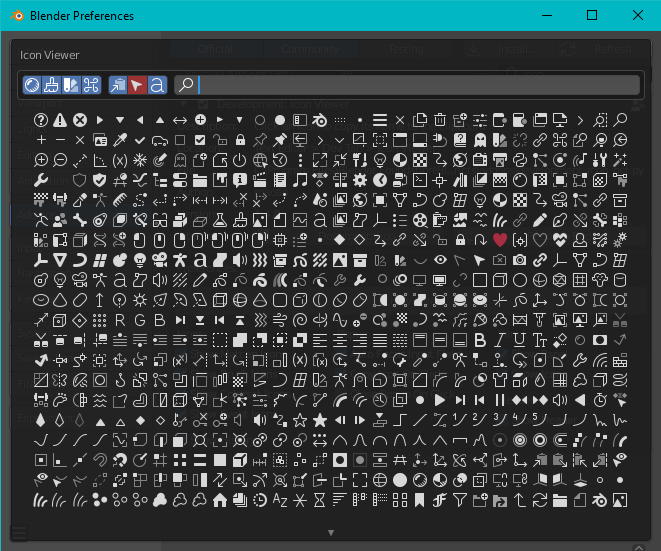The height and width of the screenshot is (551, 661).
Task: Click the info speech bubble icon
Action: tap(239, 180)
